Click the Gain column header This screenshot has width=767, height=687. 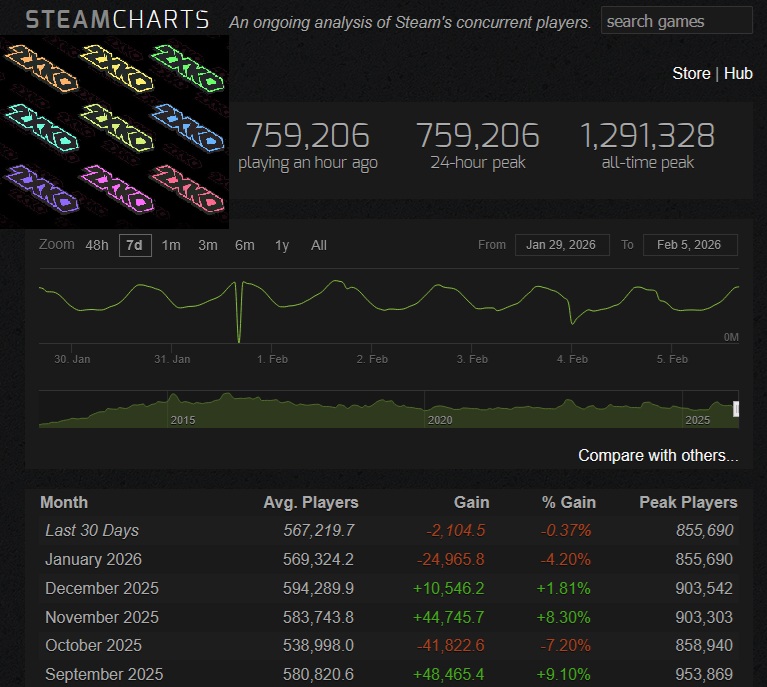click(472, 503)
